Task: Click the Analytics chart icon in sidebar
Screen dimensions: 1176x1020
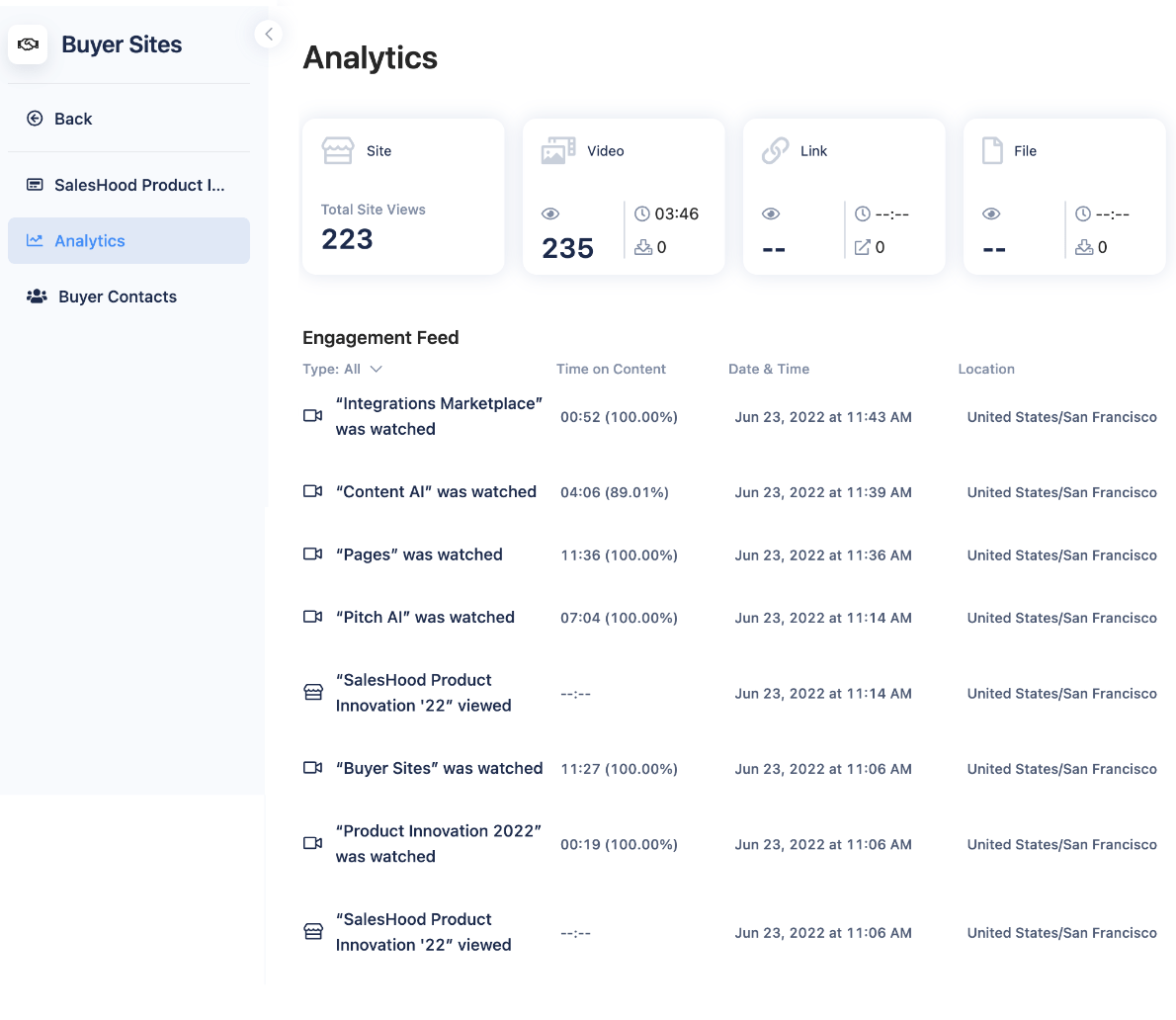Action: click(x=35, y=240)
